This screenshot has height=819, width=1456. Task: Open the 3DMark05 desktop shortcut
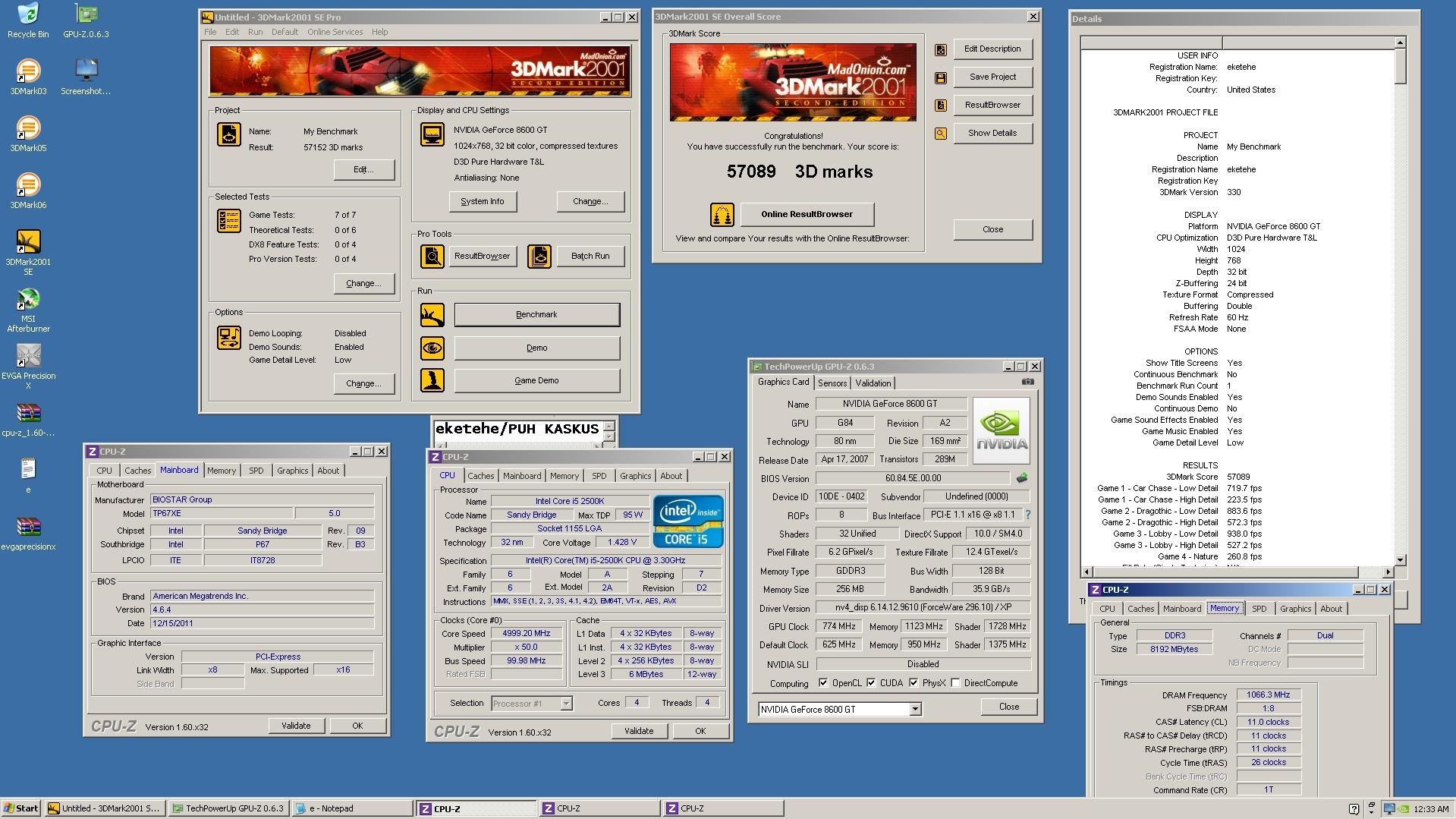tap(28, 134)
